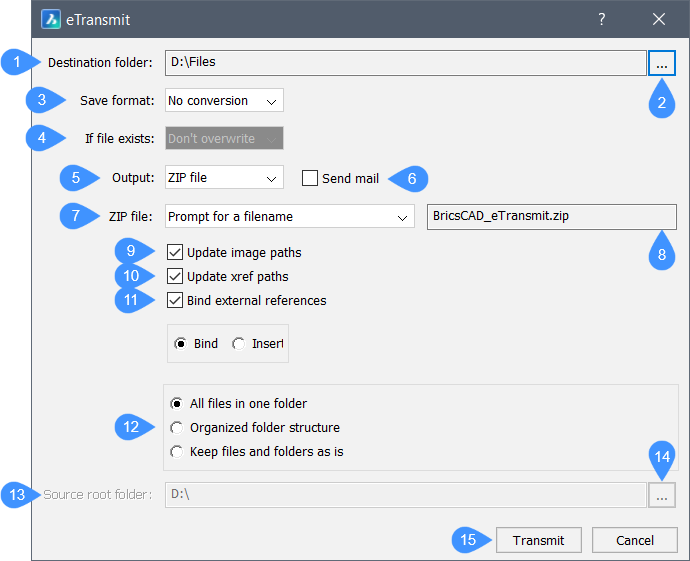
Task: Click the BricsCAD logo in title bar
Action: [x=51, y=19]
